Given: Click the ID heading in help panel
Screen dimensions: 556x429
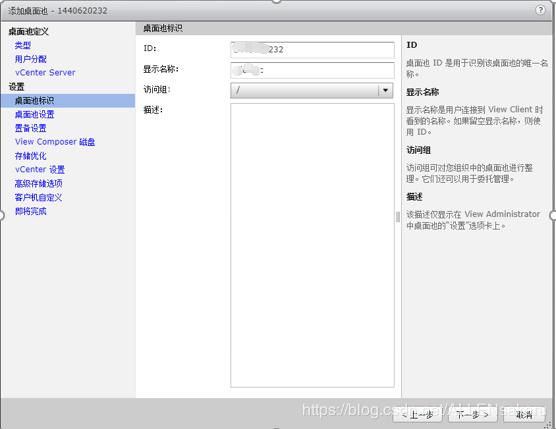Looking at the screenshot, I should (412, 45).
